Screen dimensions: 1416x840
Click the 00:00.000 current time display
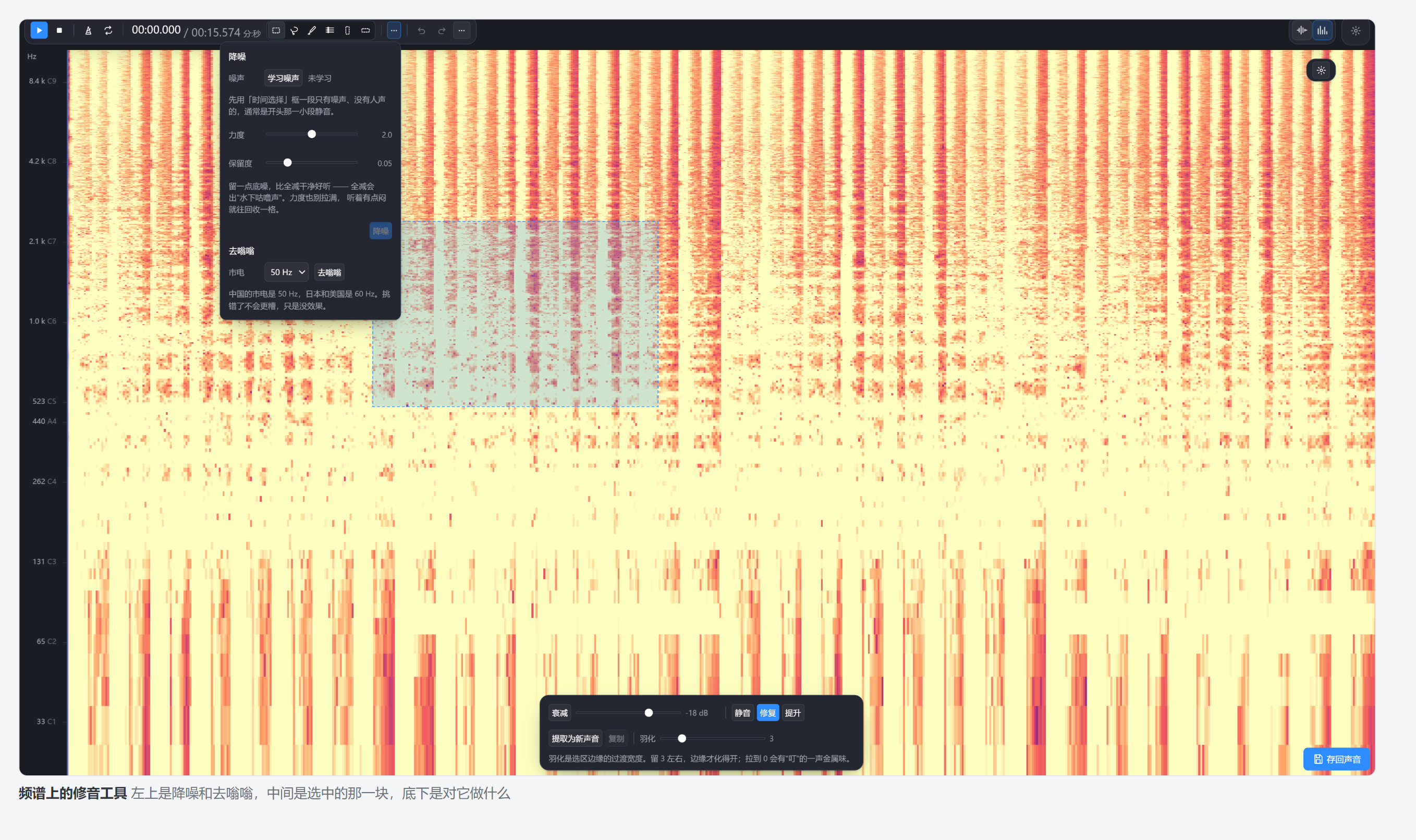click(156, 30)
